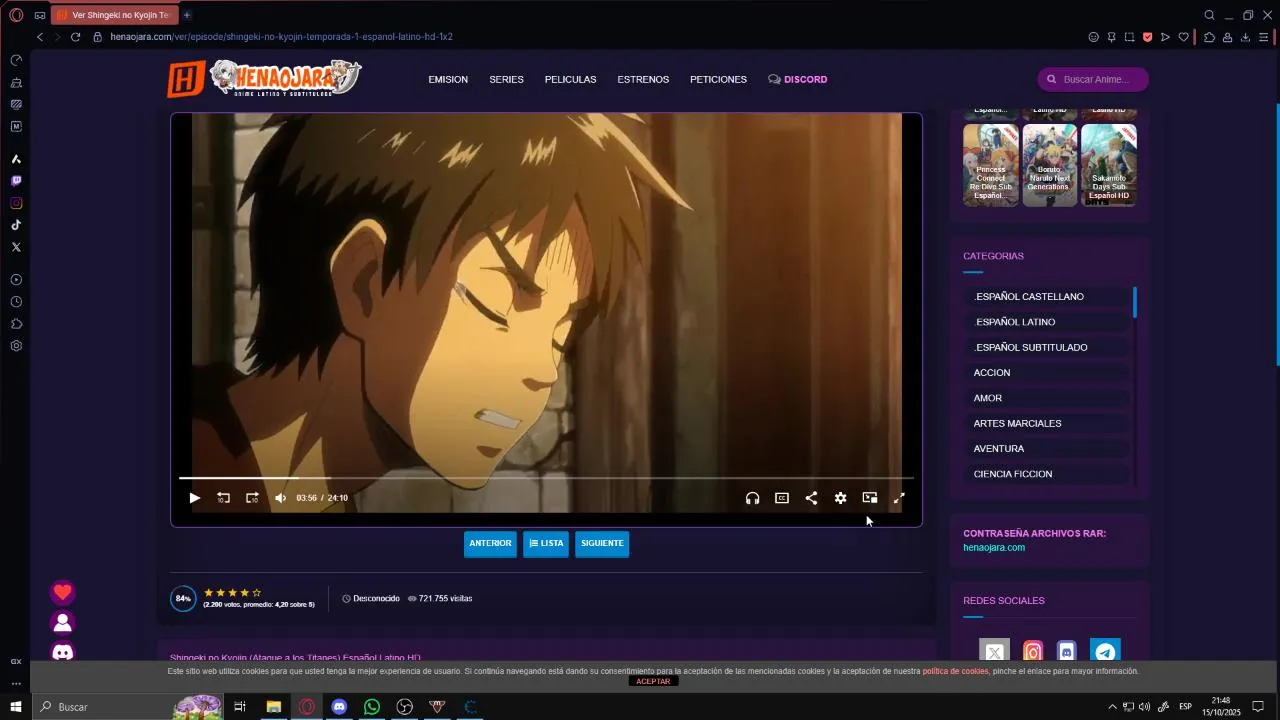Reload the page in browser
The image size is (1280, 720).
pyautogui.click(x=75, y=37)
